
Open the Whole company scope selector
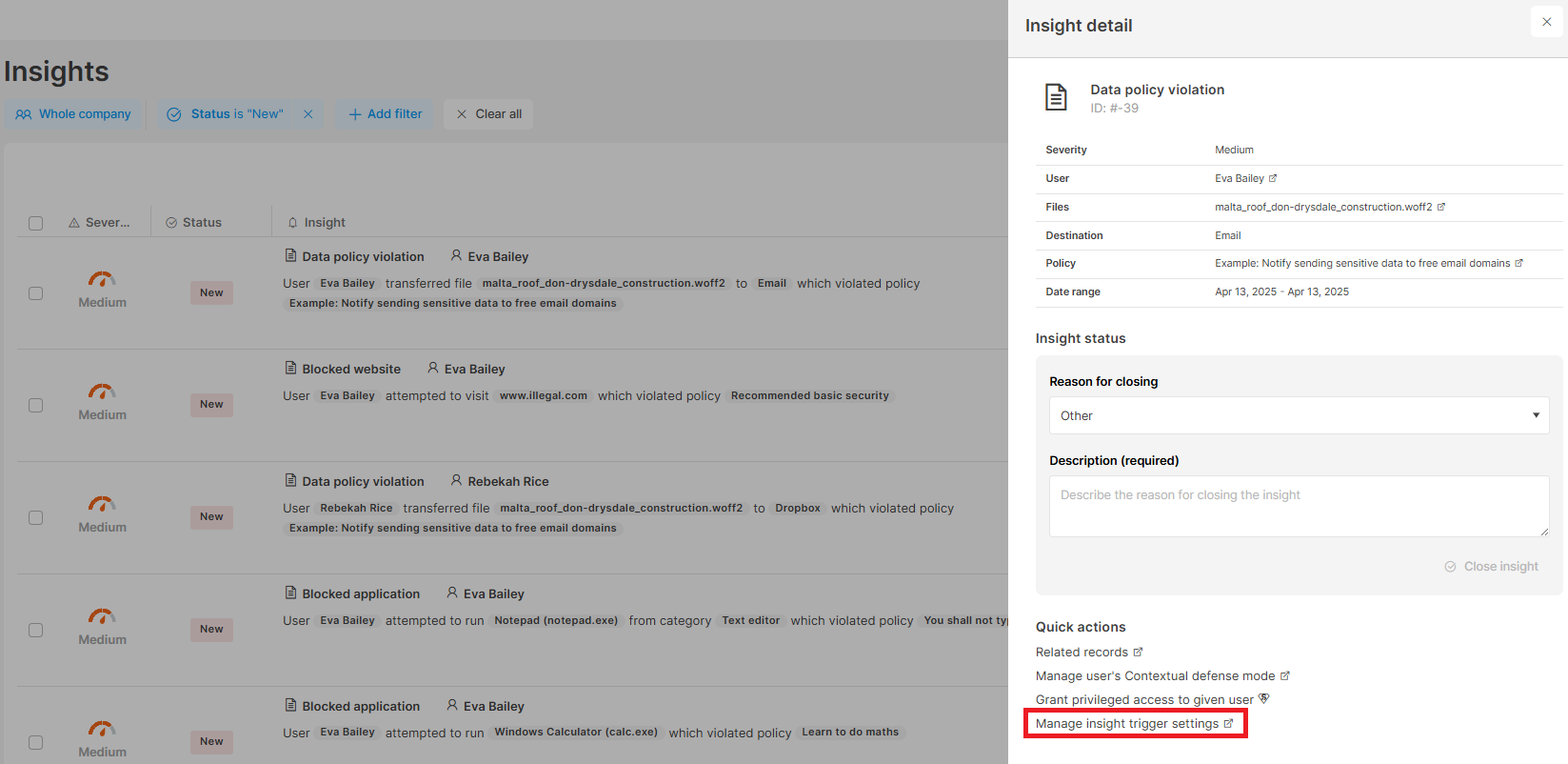click(x=74, y=114)
